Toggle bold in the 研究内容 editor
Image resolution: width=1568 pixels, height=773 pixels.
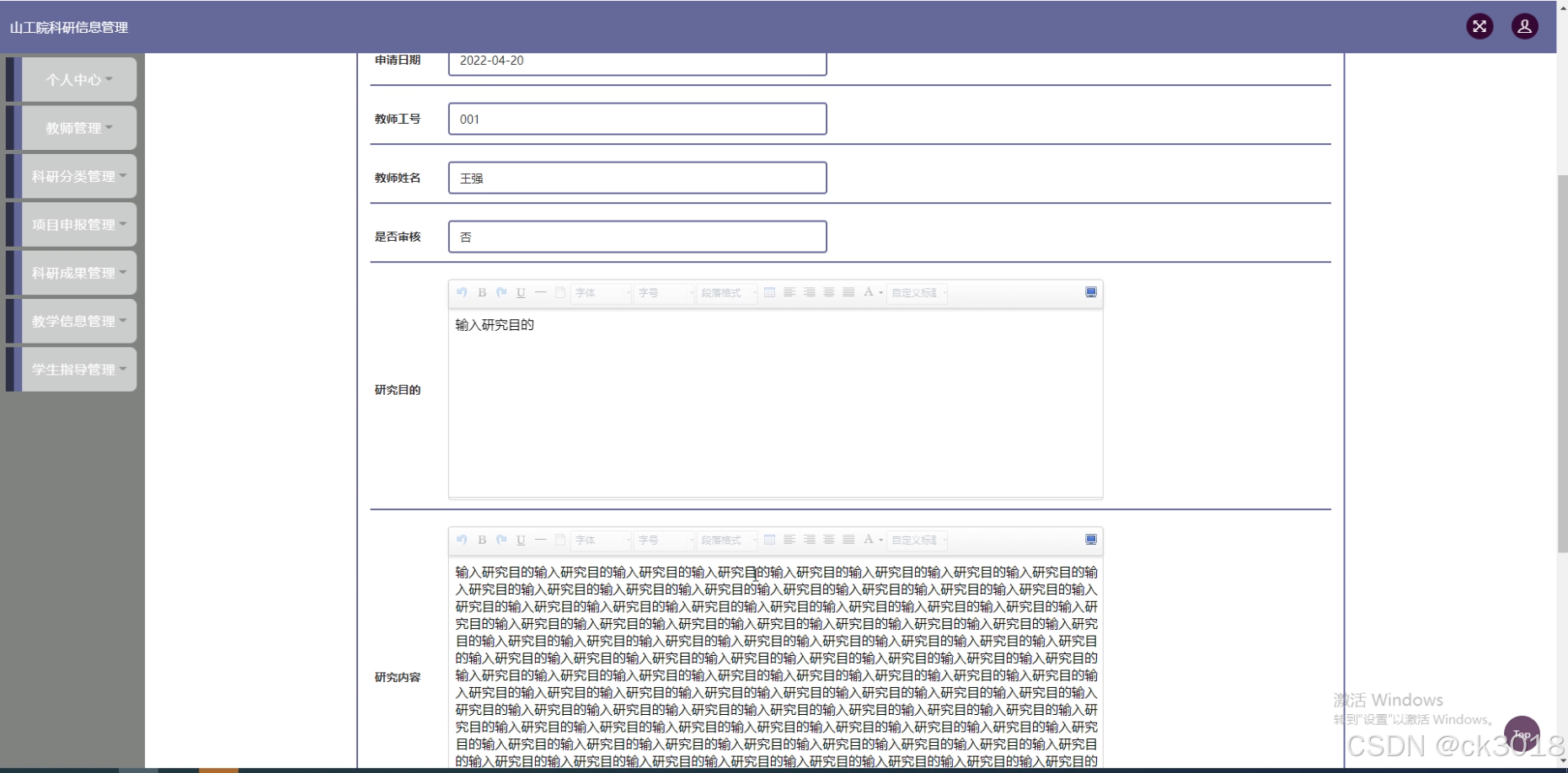[x=482, y=540]
